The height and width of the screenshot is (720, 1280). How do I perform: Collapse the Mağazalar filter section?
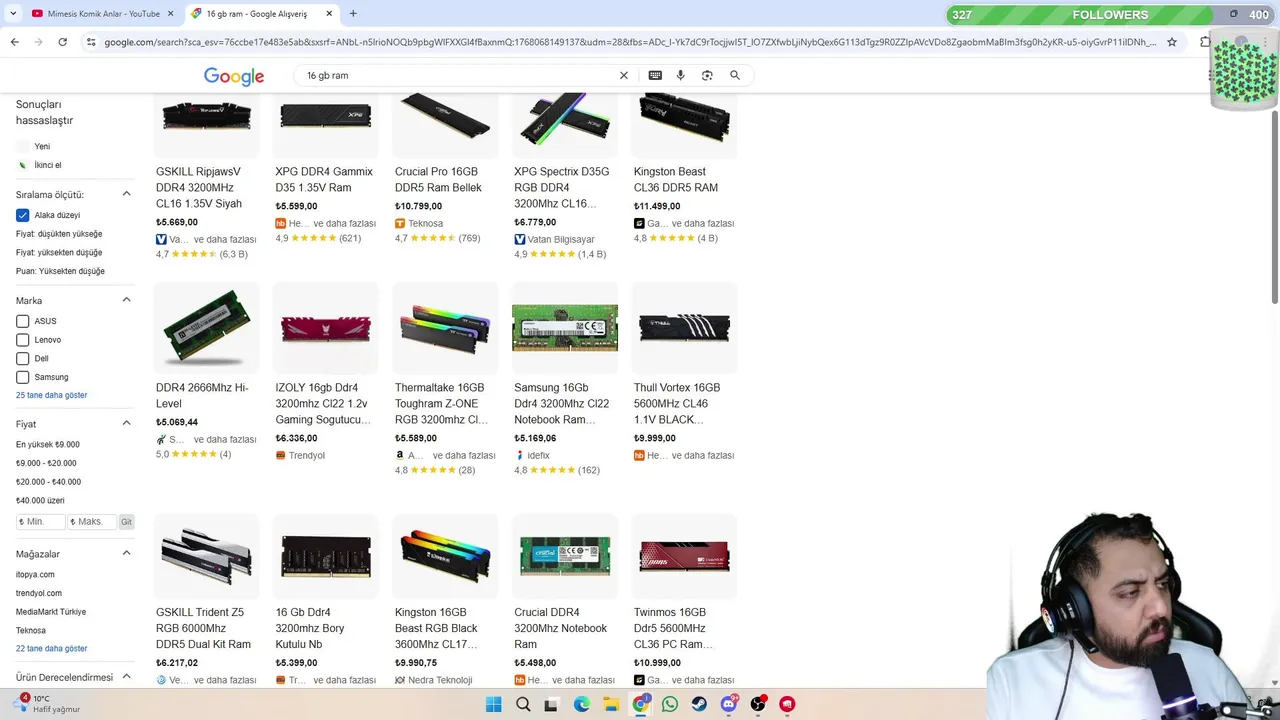127,553
